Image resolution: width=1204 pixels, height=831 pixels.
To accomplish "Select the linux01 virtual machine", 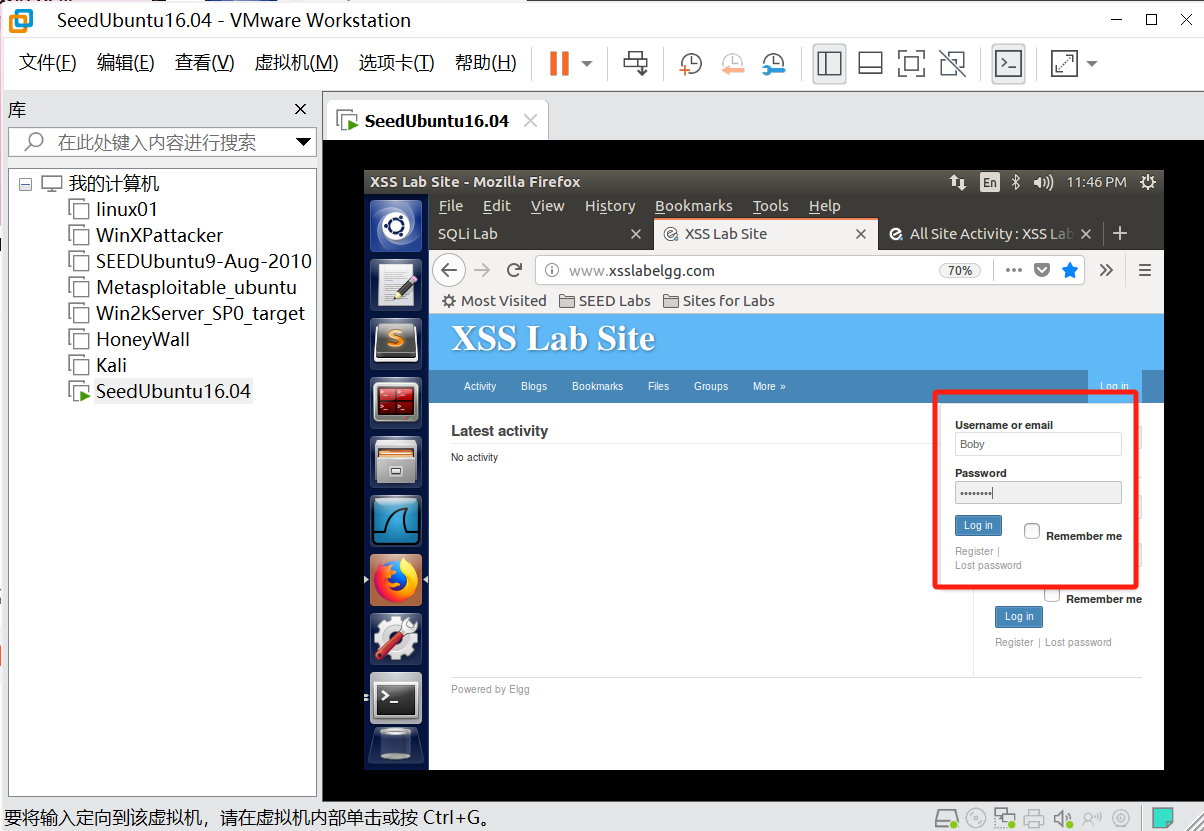I will click(126, 209).
